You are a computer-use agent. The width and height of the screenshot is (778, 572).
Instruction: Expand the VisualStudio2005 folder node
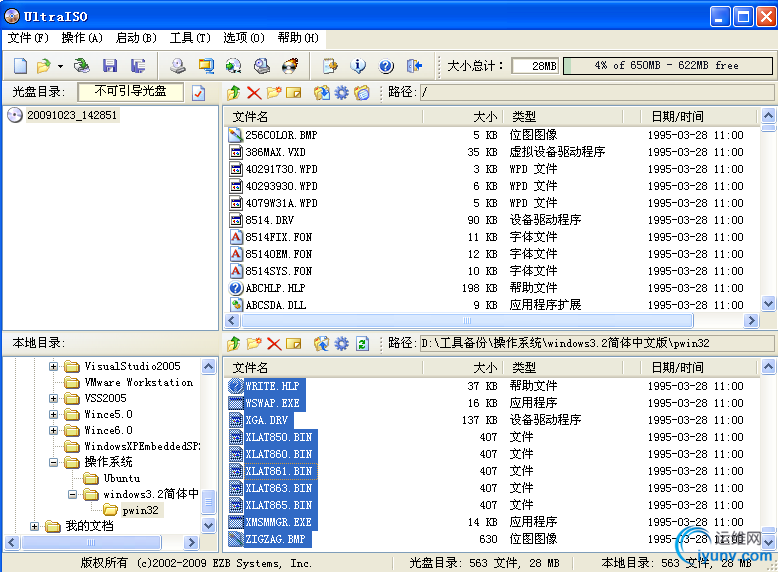[x=53, y=367]
